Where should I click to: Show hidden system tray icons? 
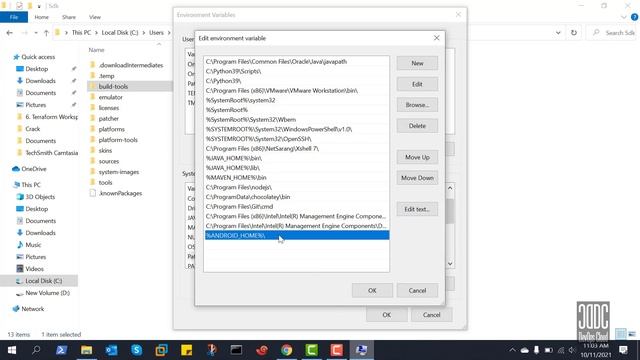coord(512,350)
